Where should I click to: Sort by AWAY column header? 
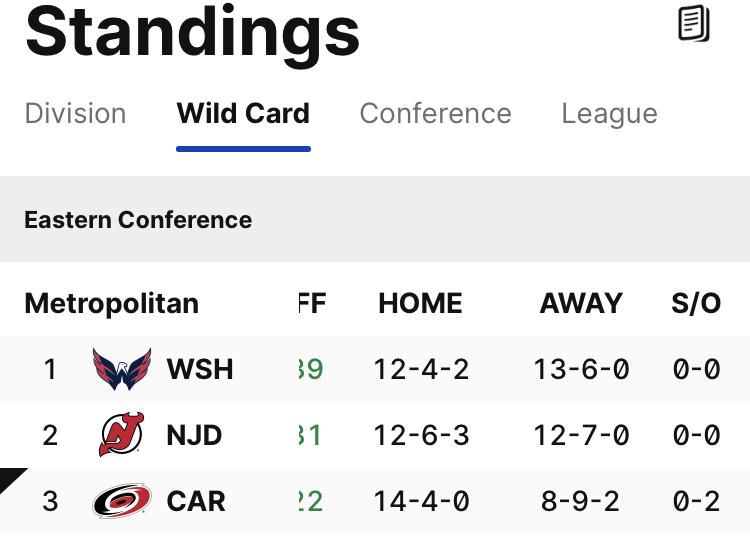click(x=581, y=303)
